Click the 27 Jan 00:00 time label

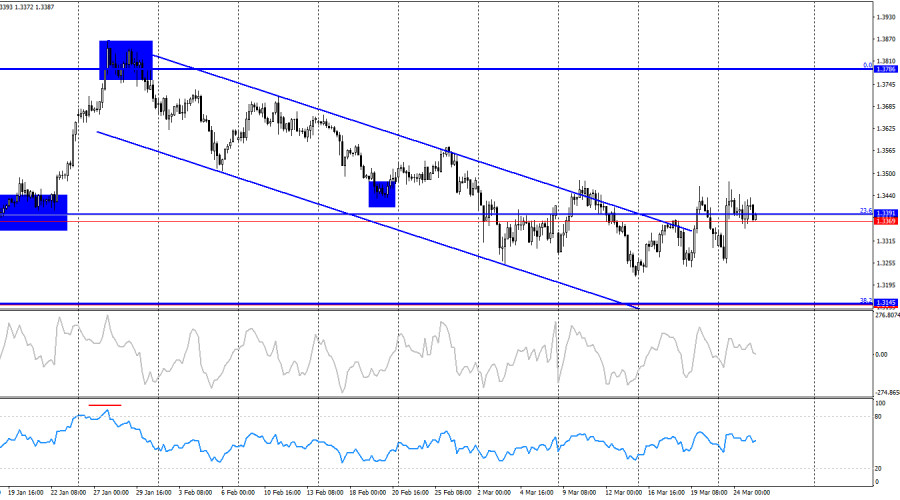[111, 493]
